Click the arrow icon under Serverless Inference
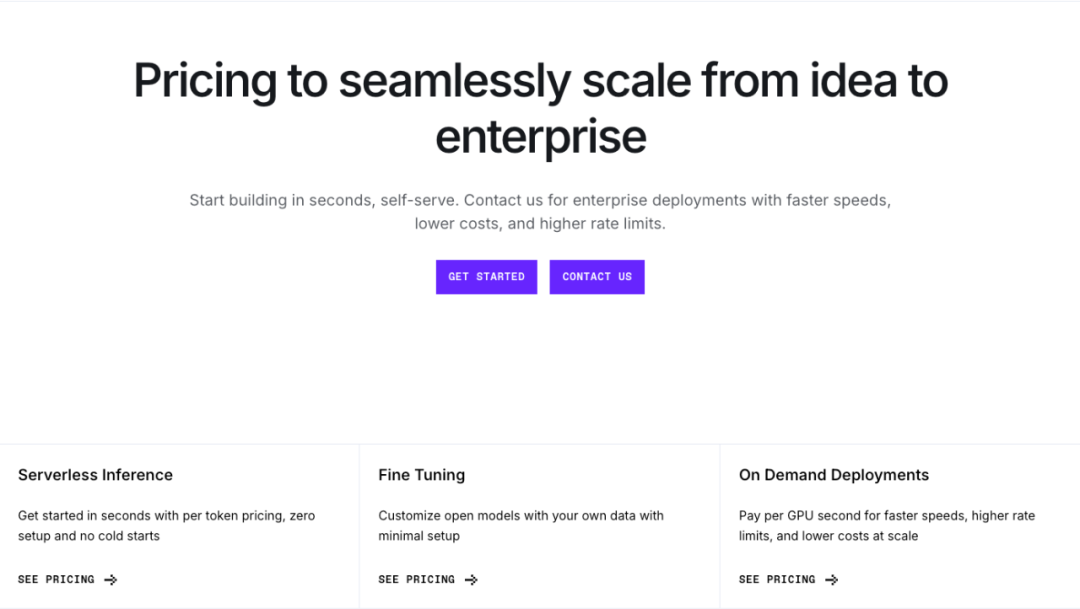 [x=111, y=580]
